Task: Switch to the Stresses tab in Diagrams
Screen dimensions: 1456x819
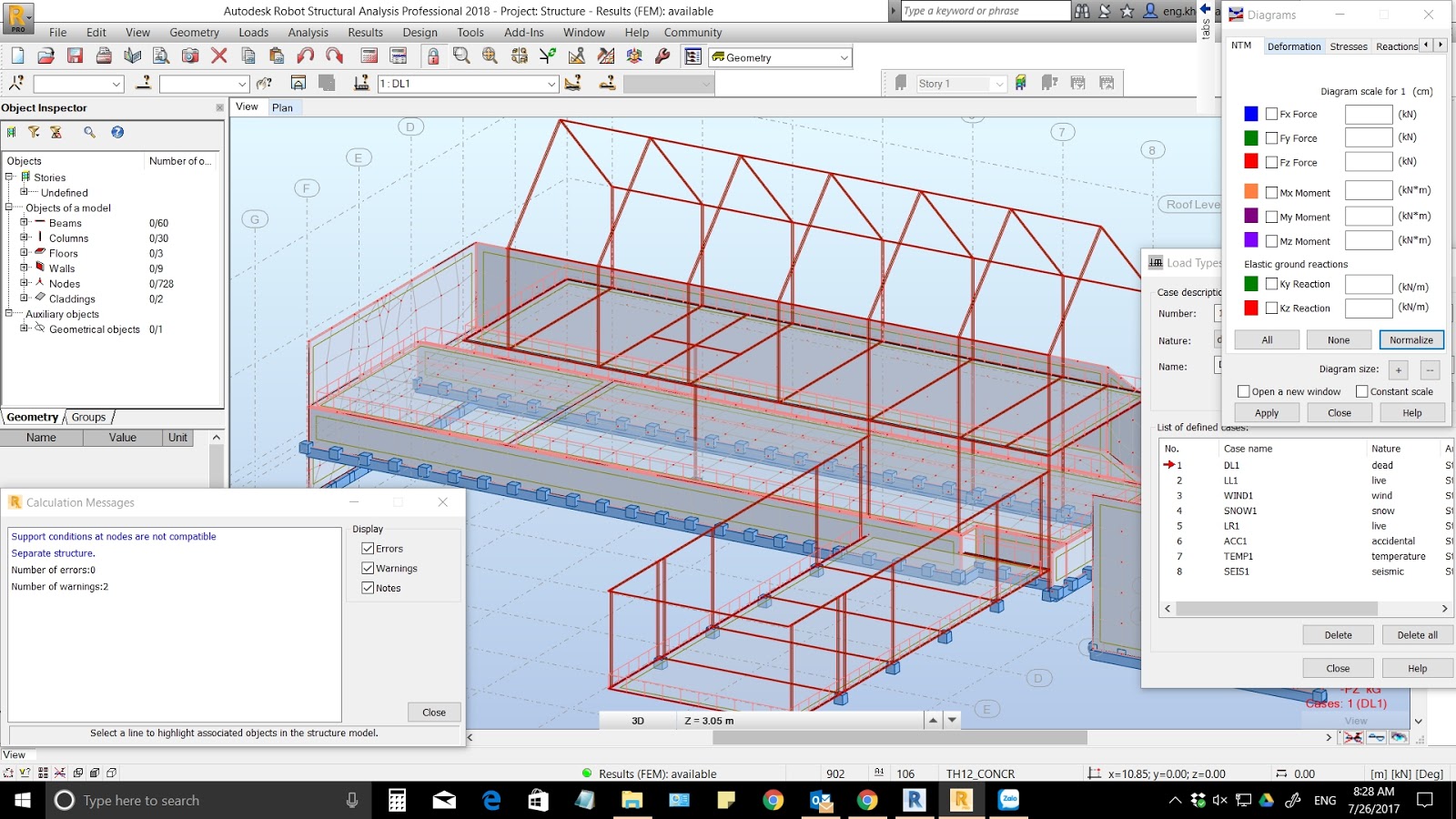Action: pyautogui.click(x=1348, y=46)
